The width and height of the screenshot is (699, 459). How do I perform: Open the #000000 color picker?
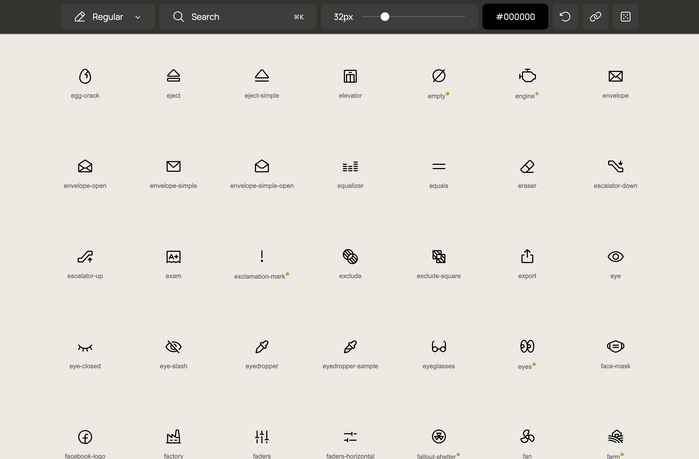point(515,17)
